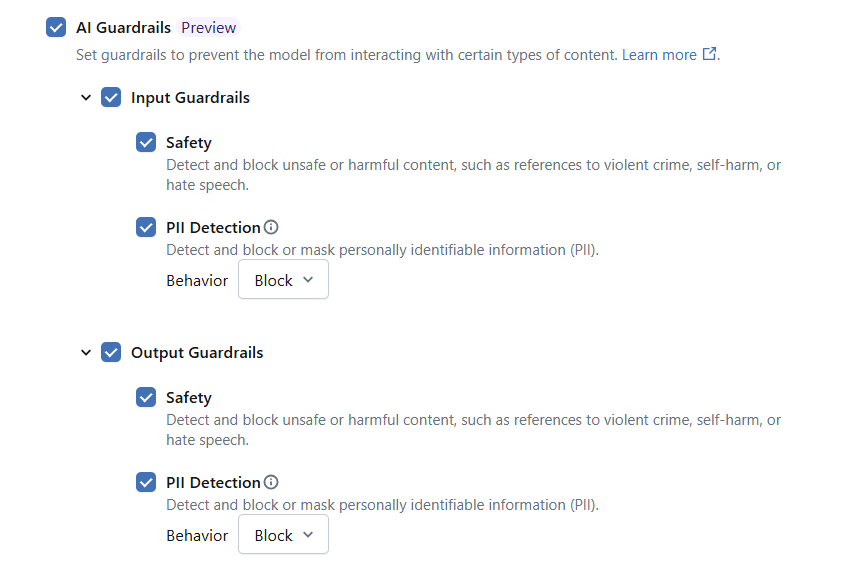Collapse the Output Guardrails section chevron
This screenshot has height=580, width=865.
(x=86, y=353)
